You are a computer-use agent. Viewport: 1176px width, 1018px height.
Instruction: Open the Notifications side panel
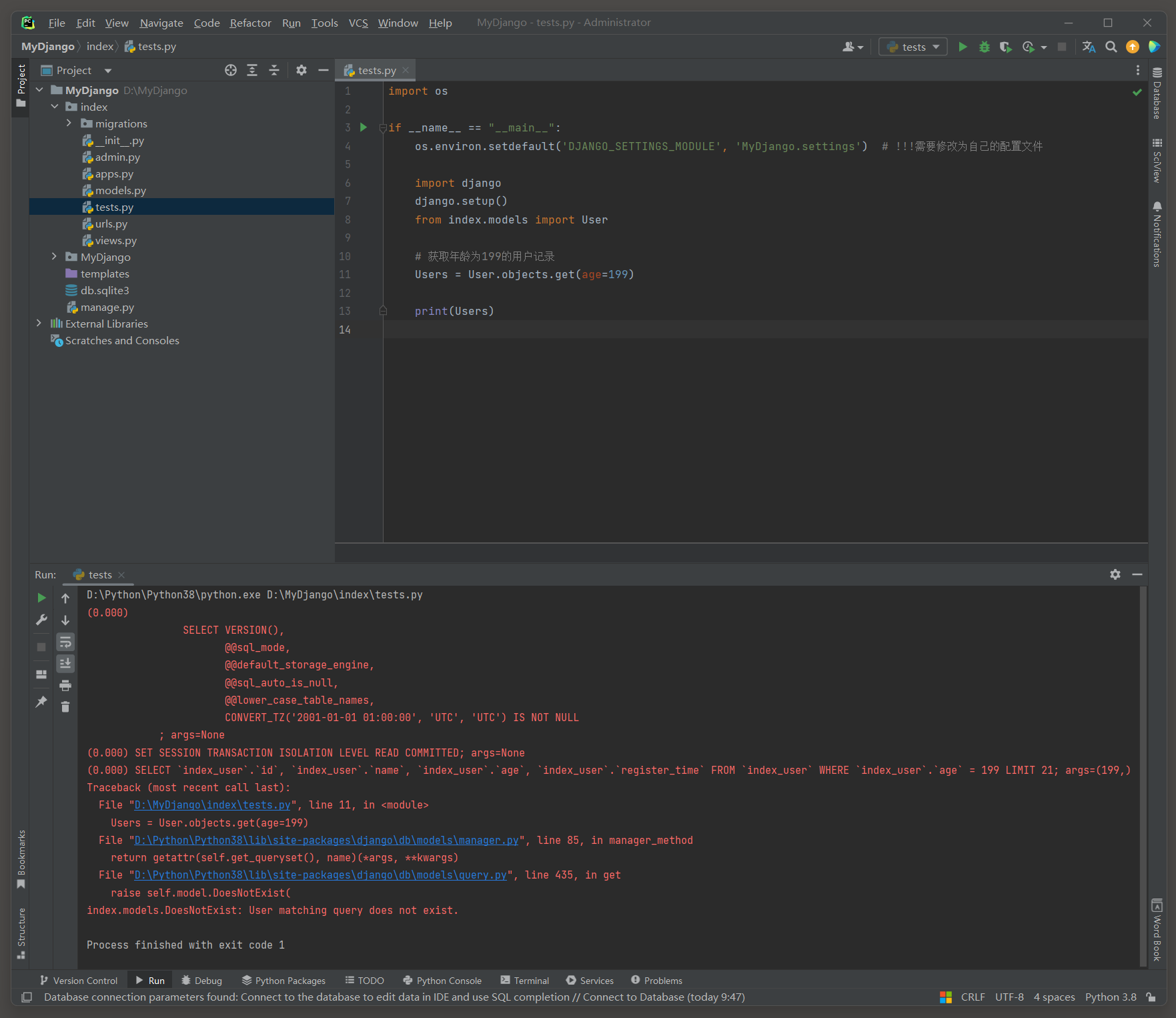pyautogui.click(x=1157, y=234)
